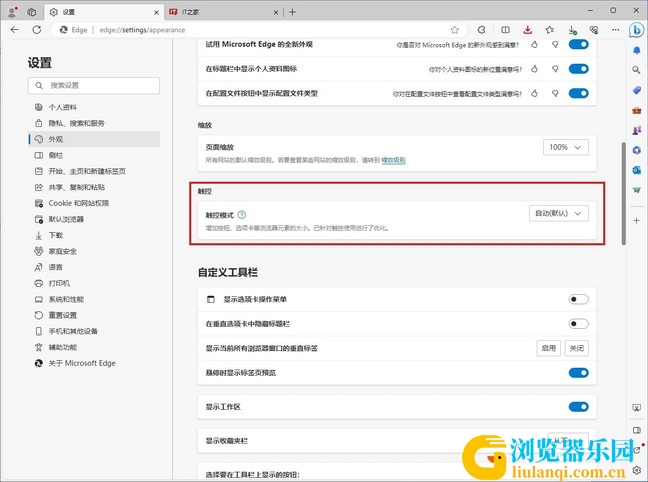Open 隐私、搜索和服务 privacy section
648x482 pixels.
click(x=94, y=123)
